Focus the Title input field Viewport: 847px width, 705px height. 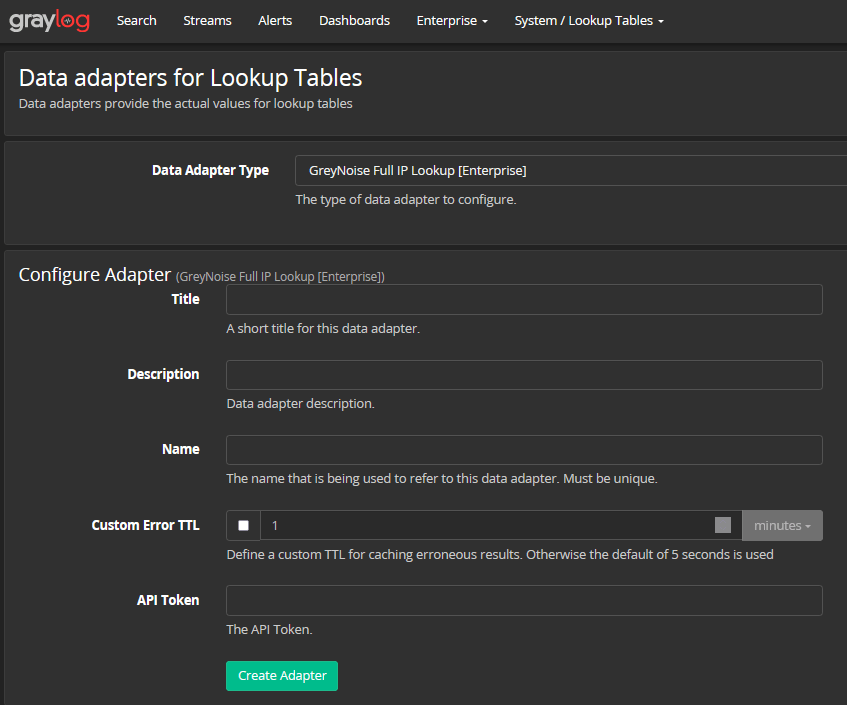524,299
